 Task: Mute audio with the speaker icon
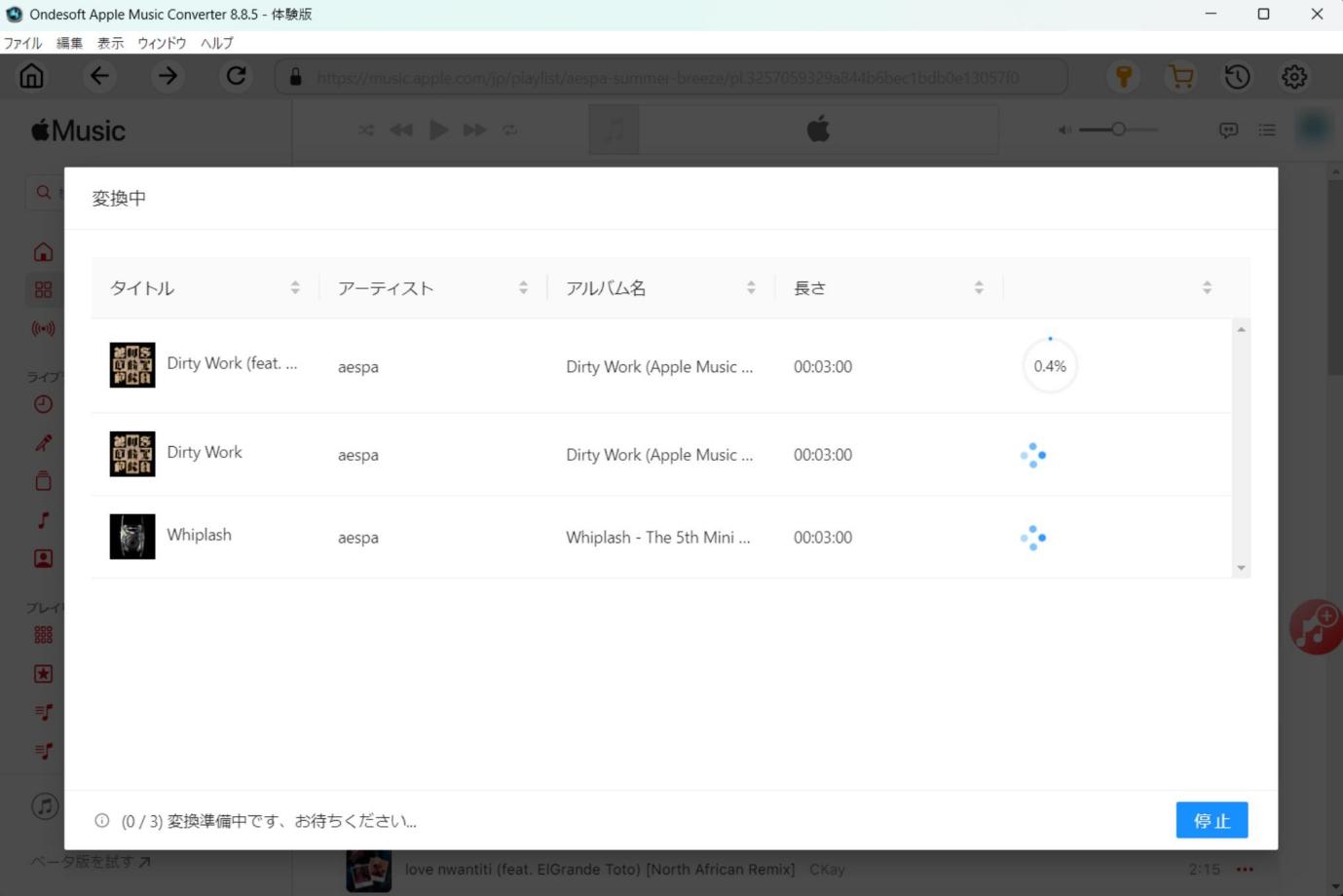[1064, 130]
